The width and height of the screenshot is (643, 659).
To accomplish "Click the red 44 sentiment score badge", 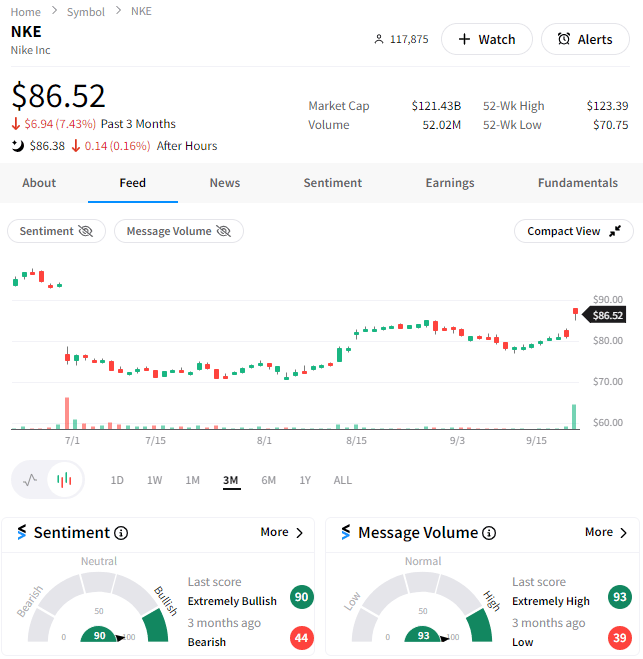I will 301,638.
